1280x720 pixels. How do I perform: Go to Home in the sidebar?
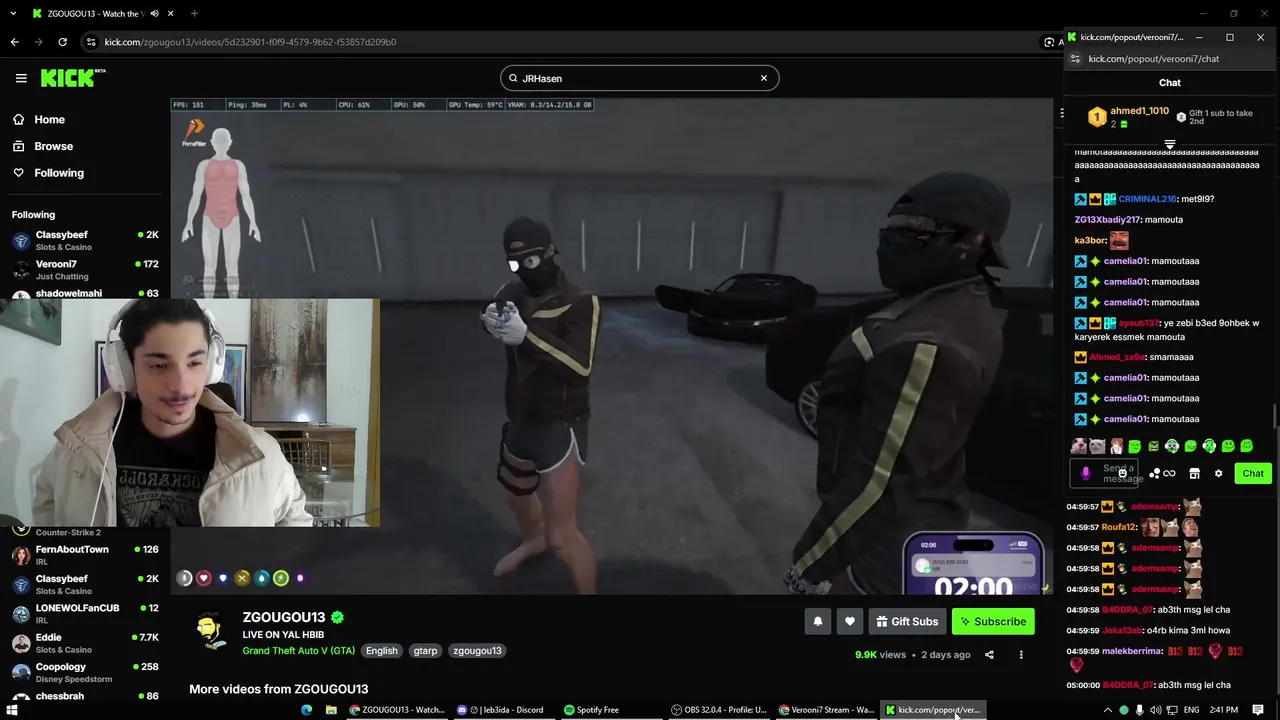coord(49,119)
